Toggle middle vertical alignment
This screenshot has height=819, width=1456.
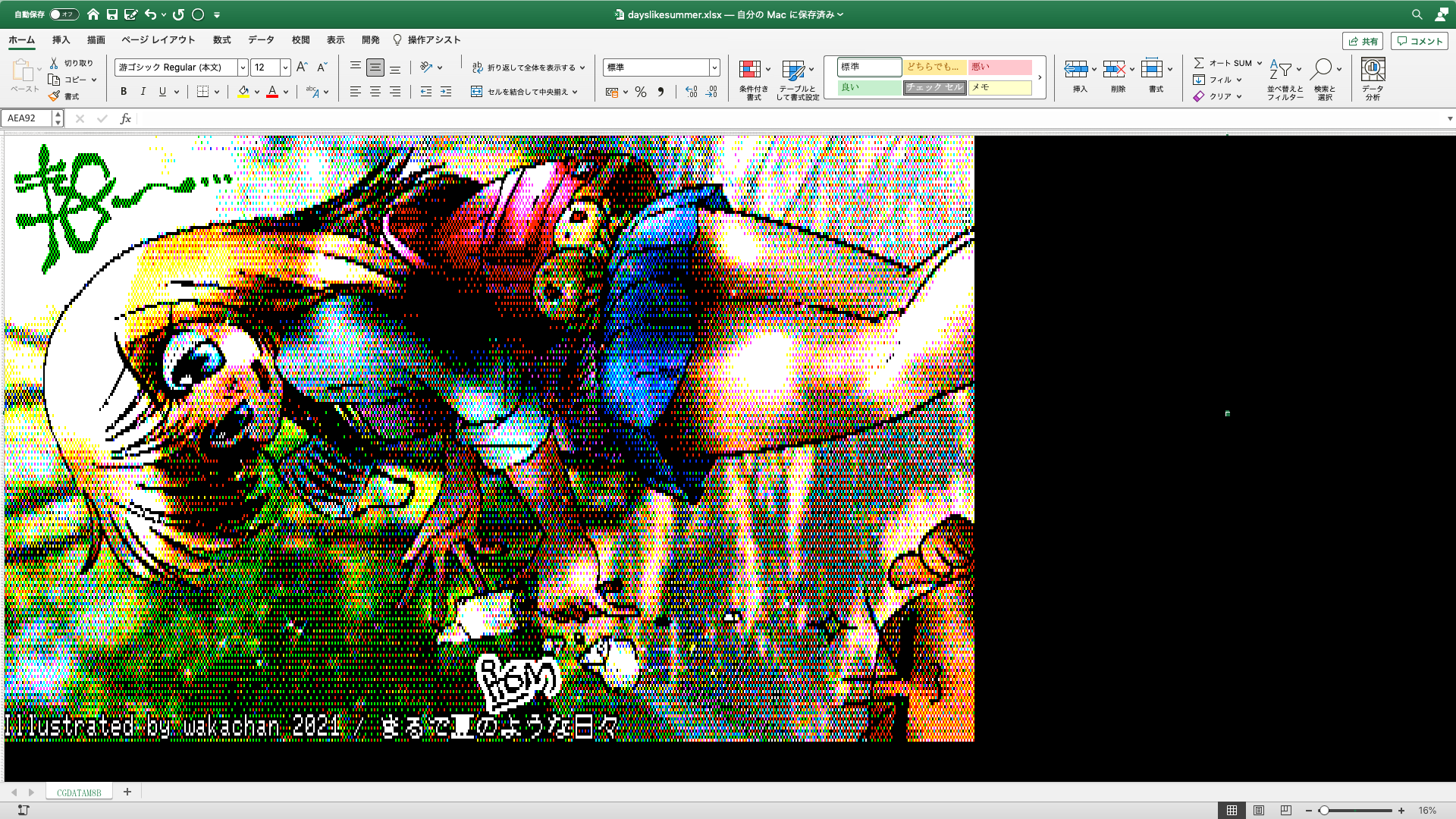(x=375, y=67)
